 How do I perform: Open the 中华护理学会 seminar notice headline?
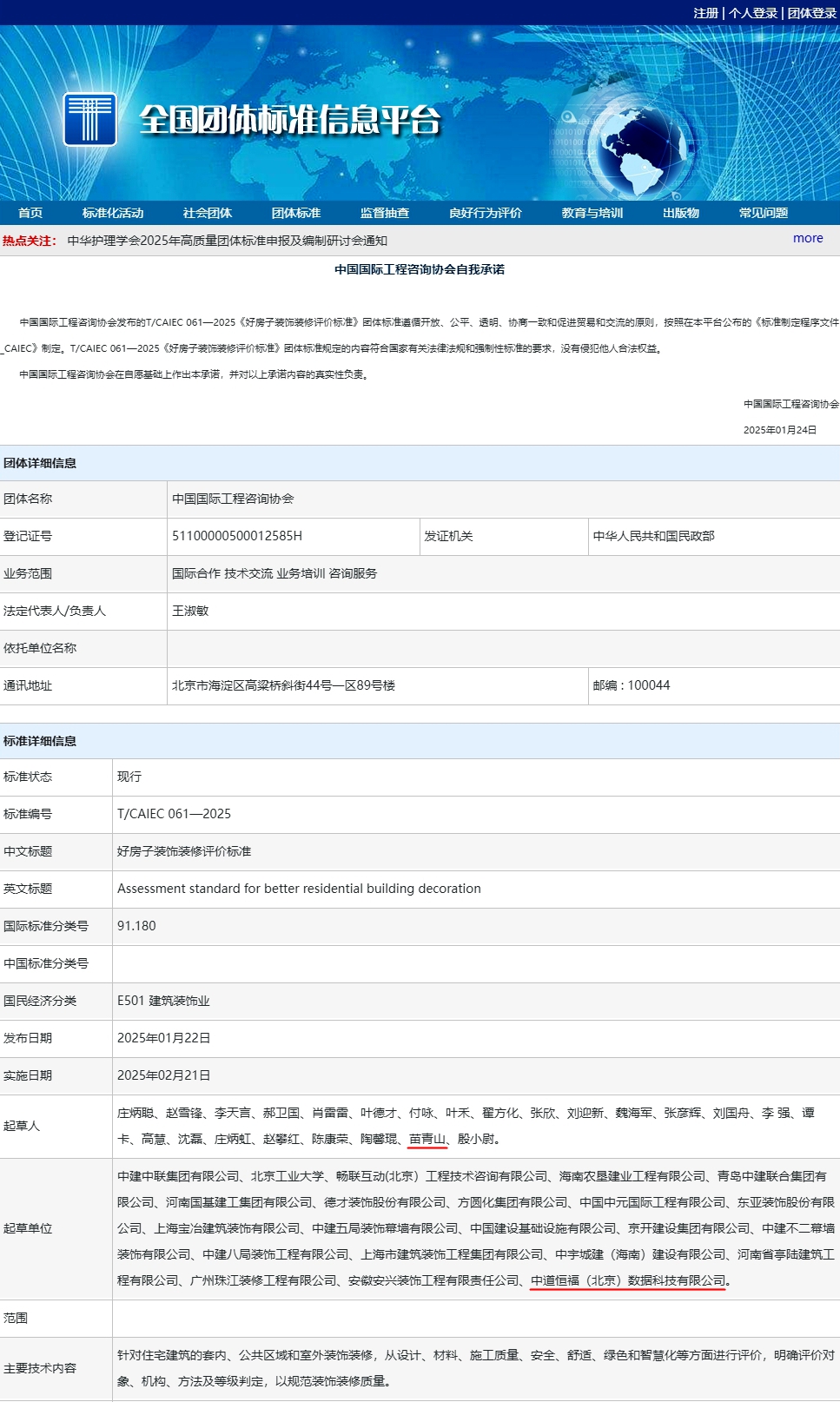(228, 241)
